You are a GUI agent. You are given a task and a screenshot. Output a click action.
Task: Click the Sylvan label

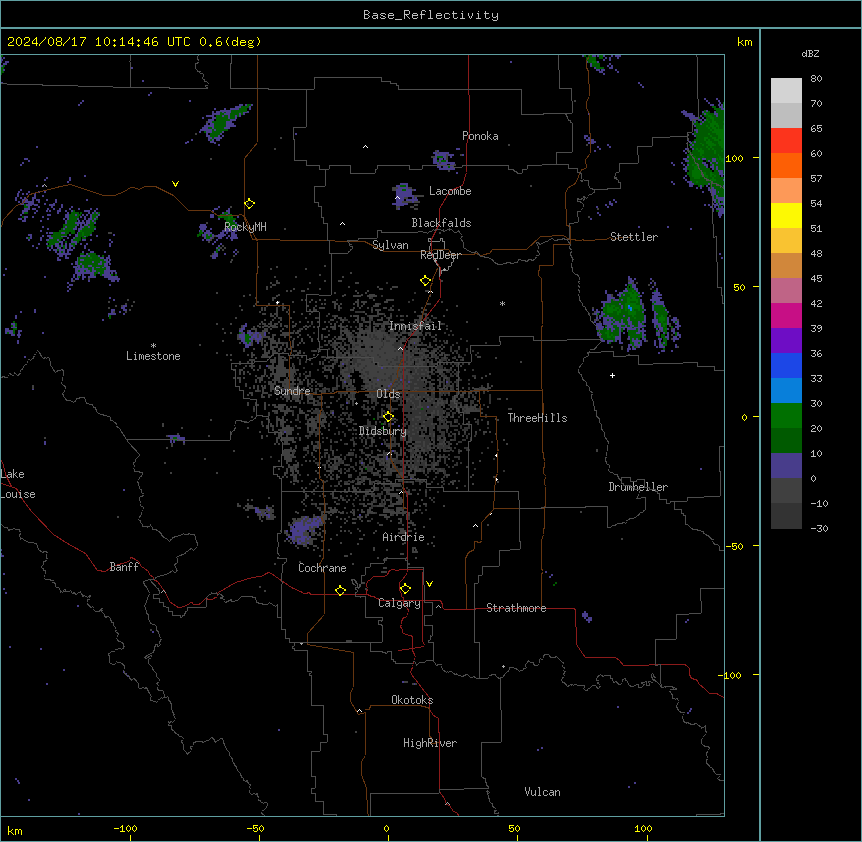[x=390, y=245]
